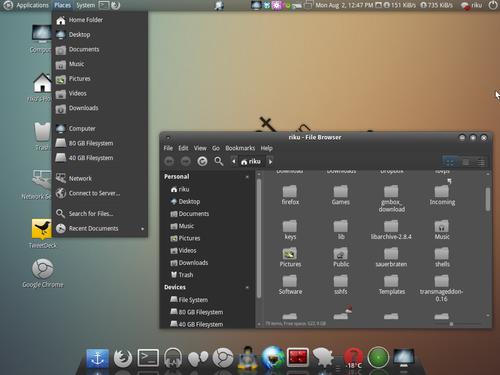Viewport: 500px width, 375px height.
Task: Open the Games folder in File Browser
Action: pyautogui.click(x=341, y=195)
